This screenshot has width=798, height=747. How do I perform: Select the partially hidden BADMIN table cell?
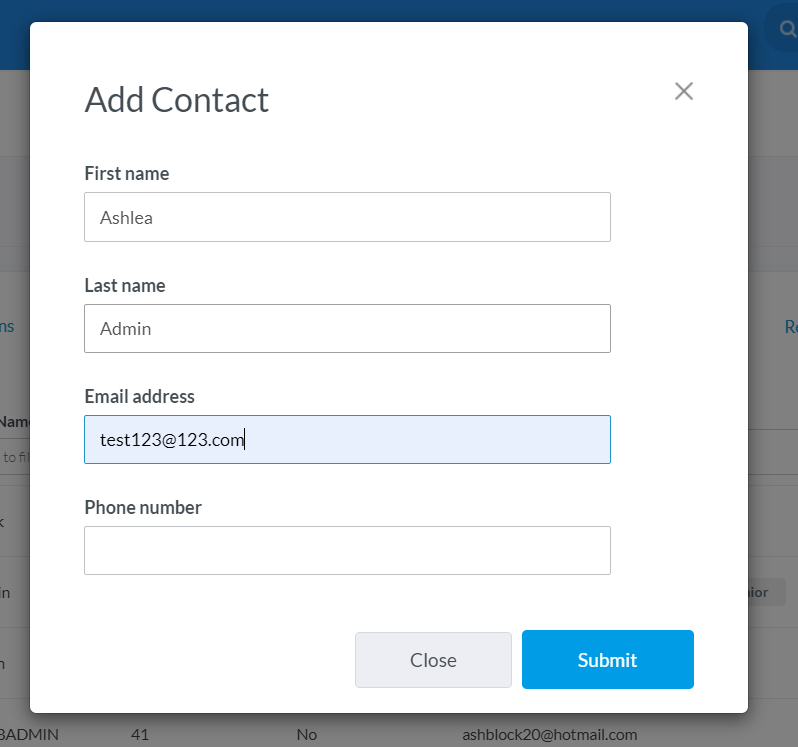click(x=29, y=735)
